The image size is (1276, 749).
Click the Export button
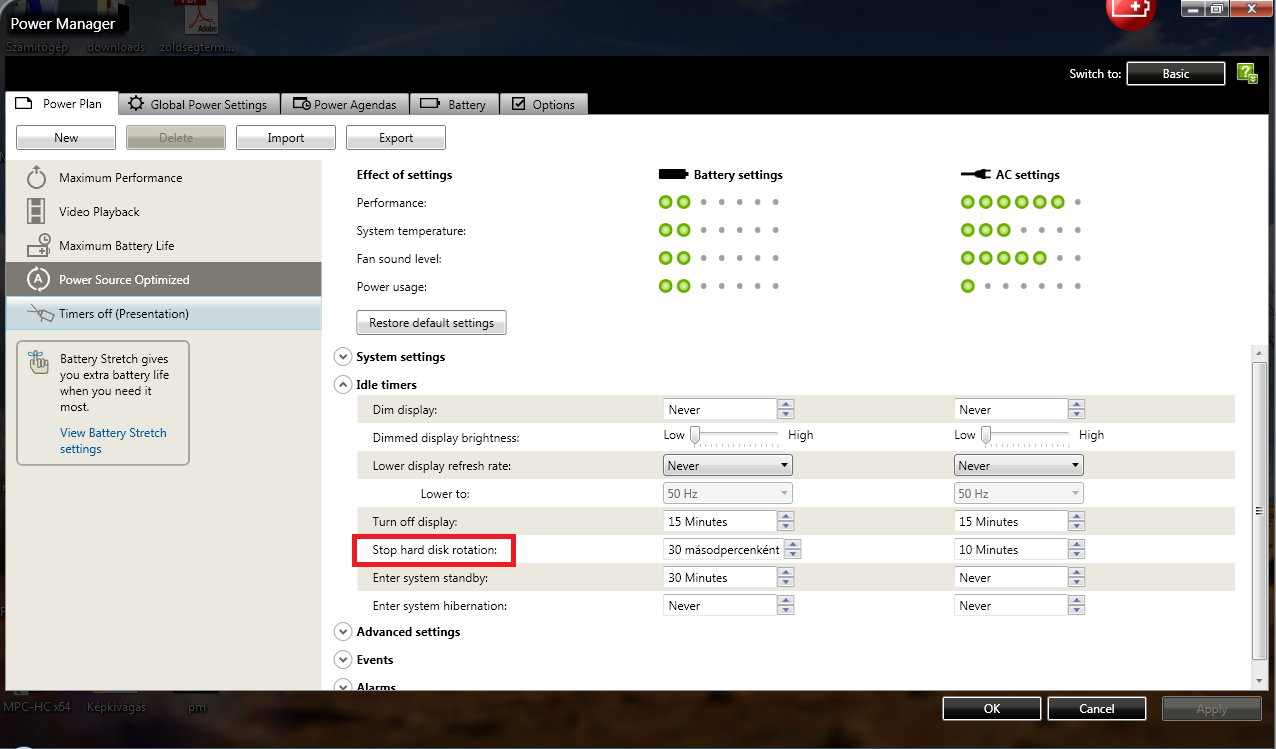[396, 138]
